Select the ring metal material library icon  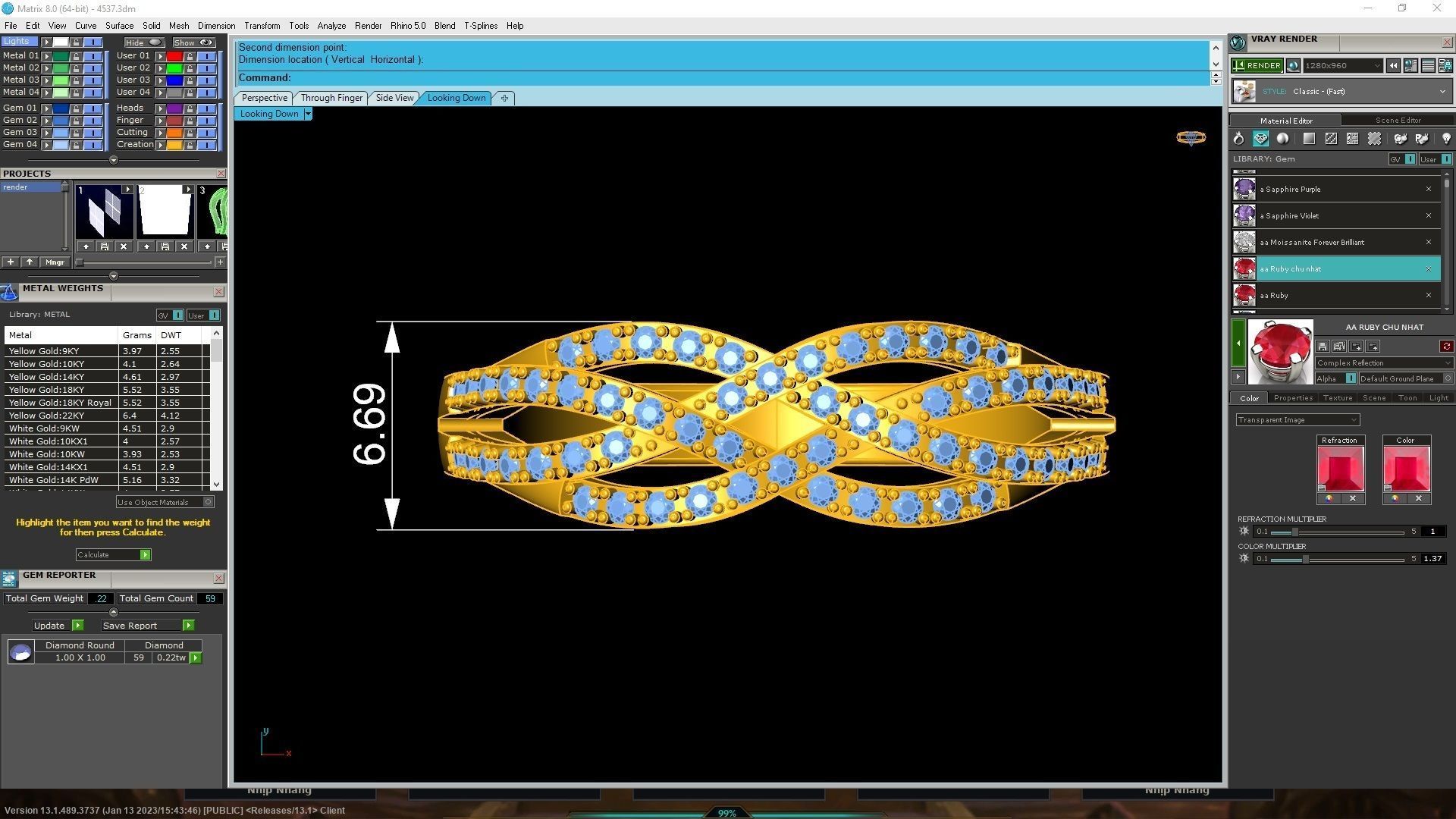click(1238, 139)
